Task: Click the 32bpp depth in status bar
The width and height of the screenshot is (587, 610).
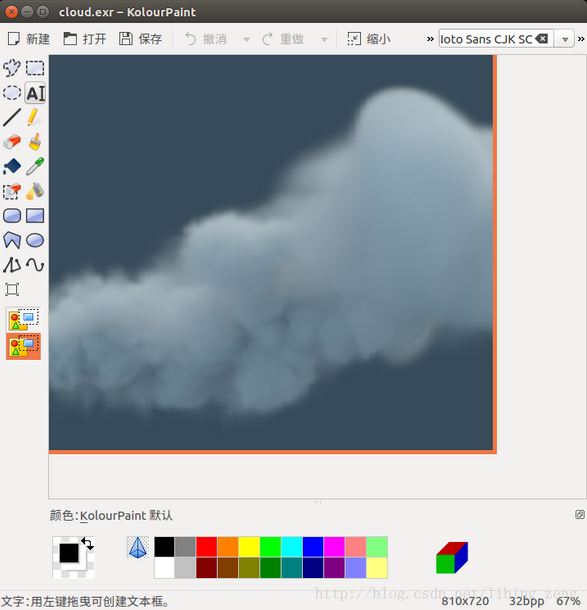Action: tap(527, 601)
